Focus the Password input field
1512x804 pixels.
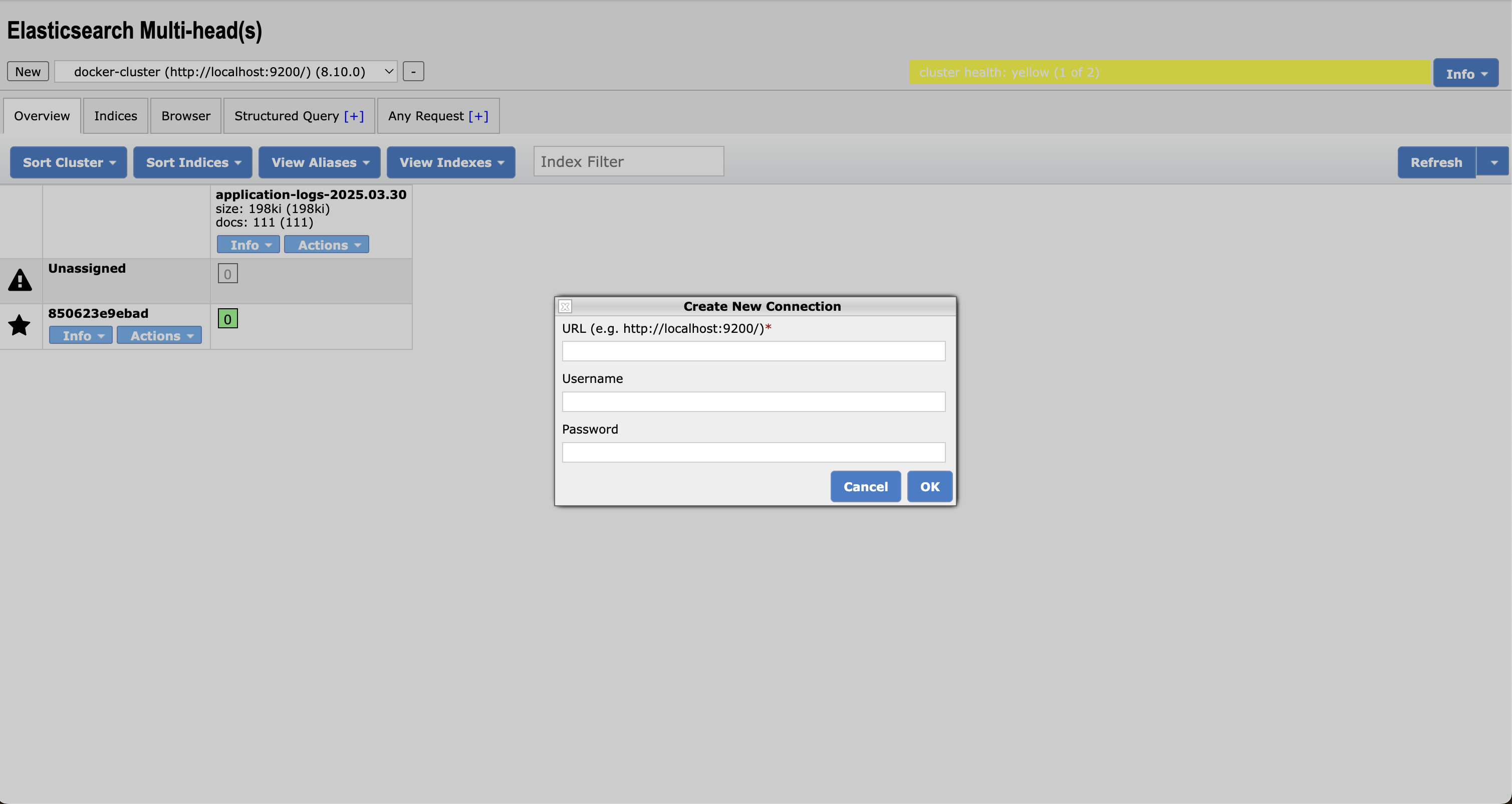(753, 452)
